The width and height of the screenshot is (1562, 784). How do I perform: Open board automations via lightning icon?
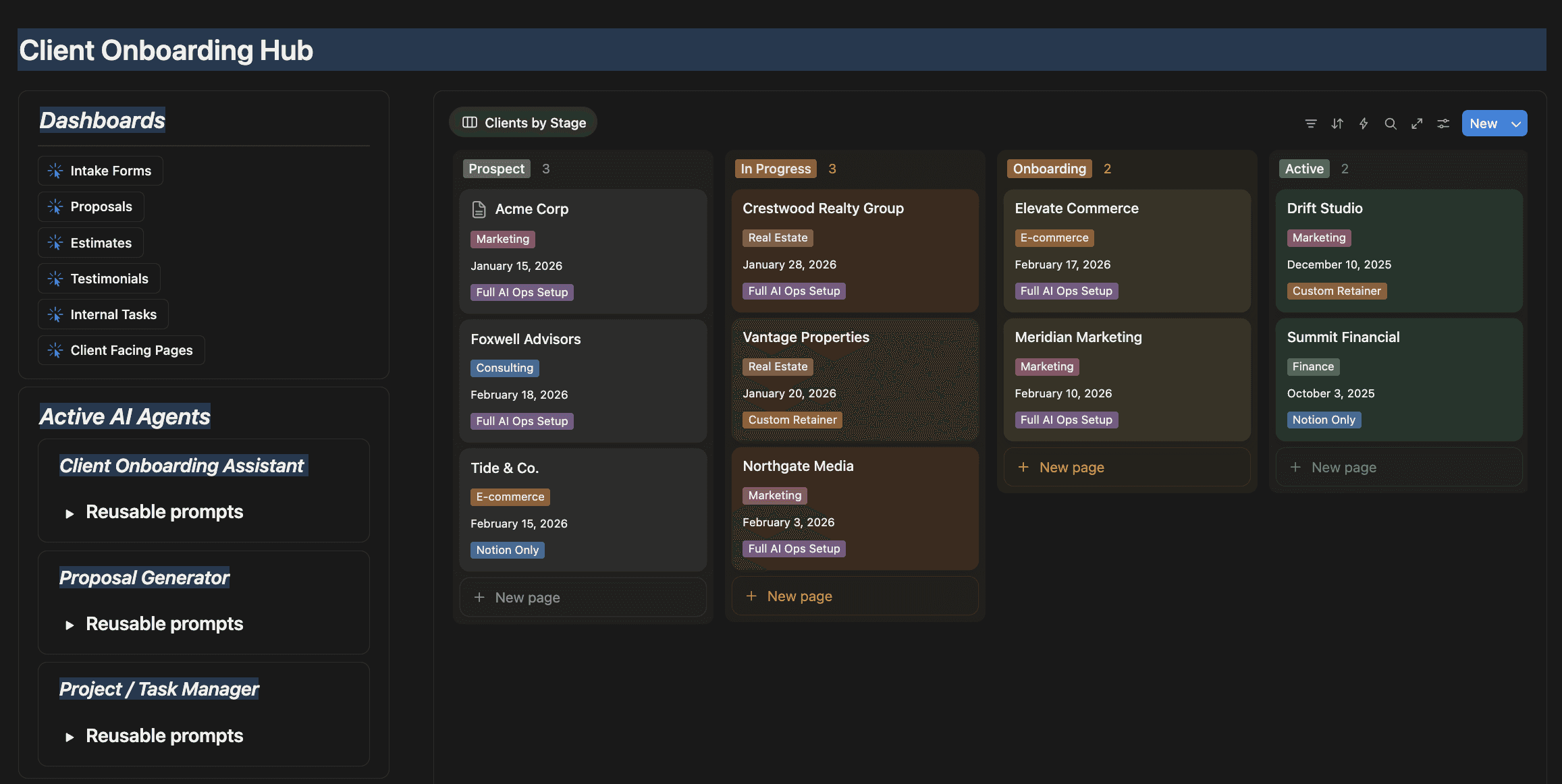click(x=1364, y=123)
